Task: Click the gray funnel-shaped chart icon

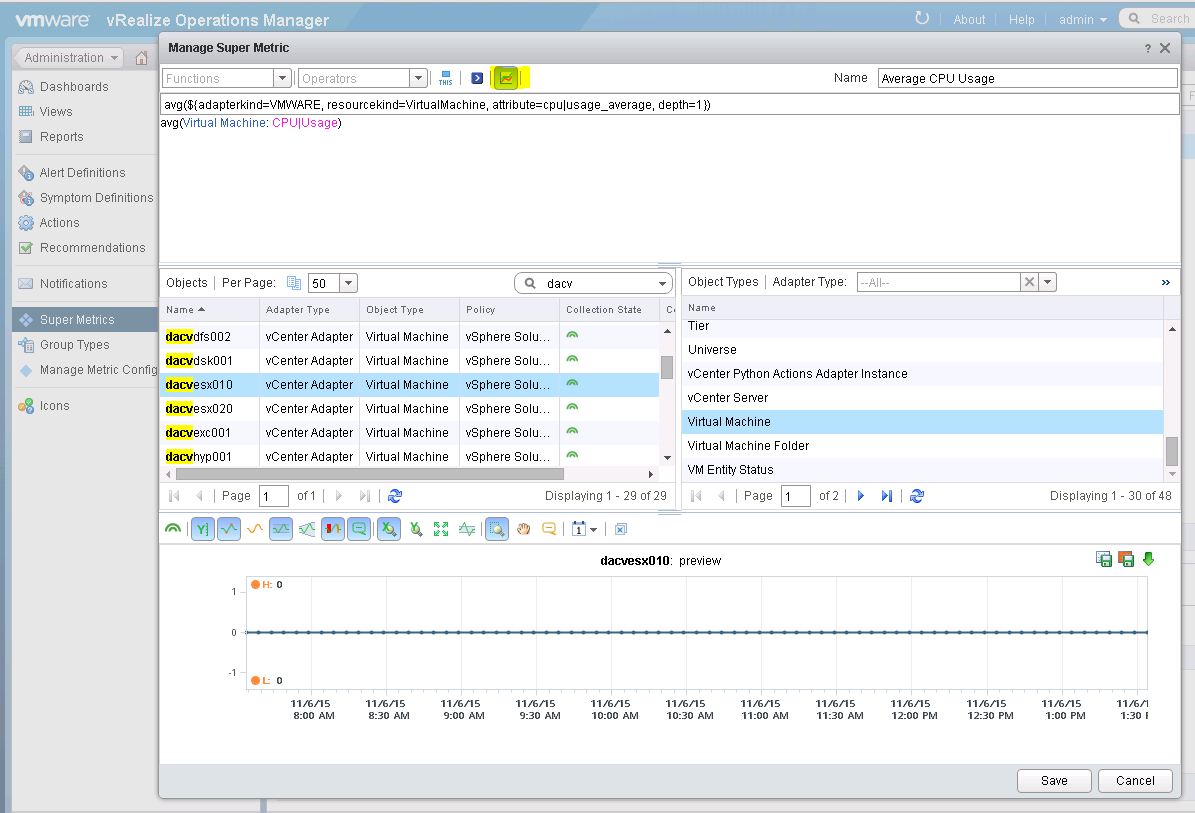Action: tap(307, 529)
